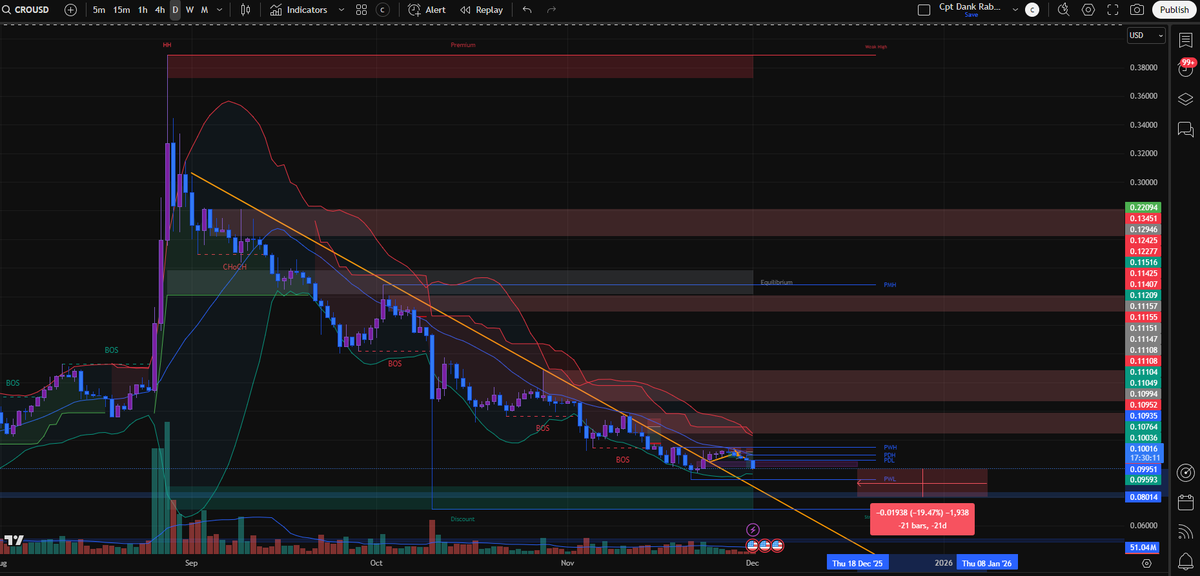This screenshot has width=1200, height=576.
Task: Select the weekly W timeframe
Action: pos(190,9)
